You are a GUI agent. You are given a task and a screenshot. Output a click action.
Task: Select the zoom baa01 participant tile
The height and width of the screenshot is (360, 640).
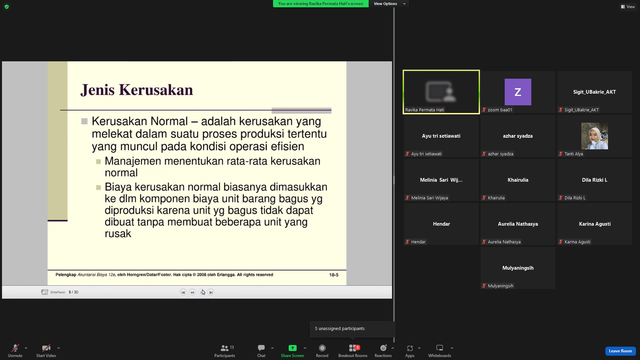click(518, 92)
